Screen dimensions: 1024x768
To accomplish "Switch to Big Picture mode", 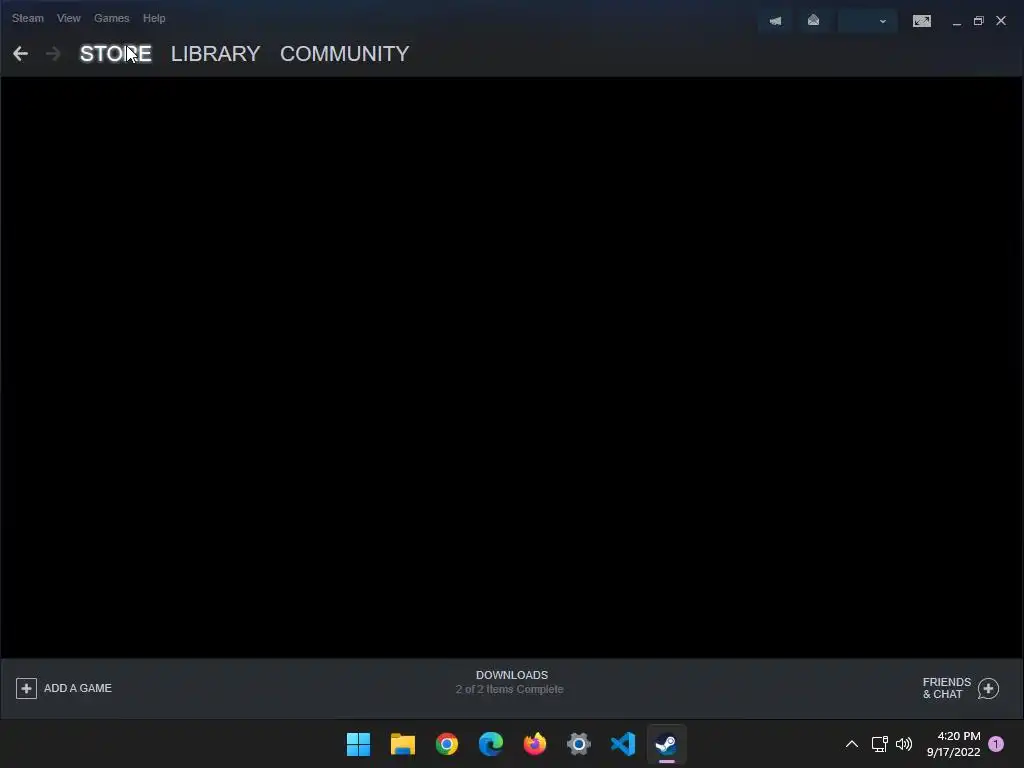I will (x=921, y=21).
